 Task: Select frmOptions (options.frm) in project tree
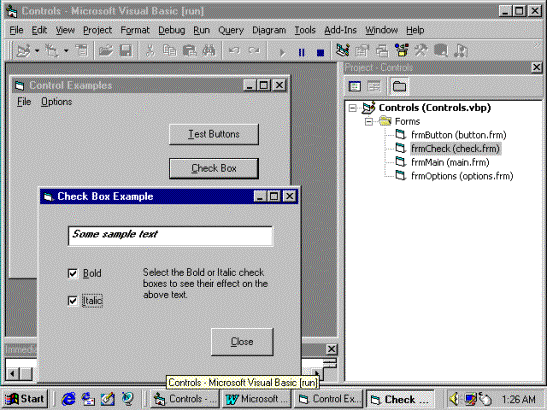pos(462,176)
